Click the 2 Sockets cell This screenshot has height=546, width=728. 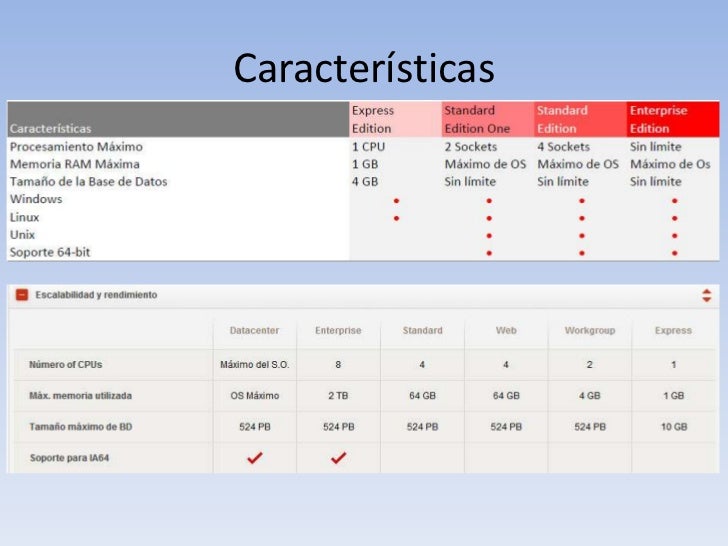click(x=471, y=147)
